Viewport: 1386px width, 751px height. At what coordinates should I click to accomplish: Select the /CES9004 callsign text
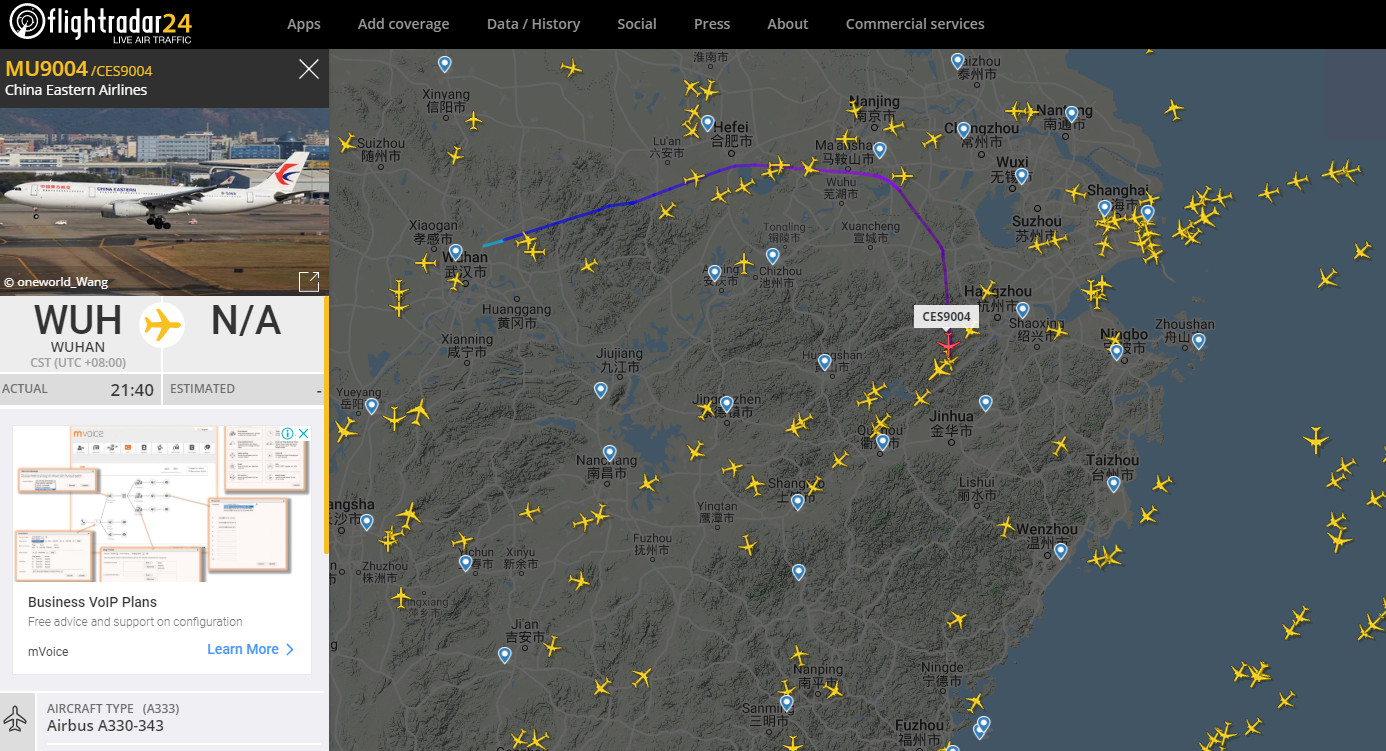122,71
